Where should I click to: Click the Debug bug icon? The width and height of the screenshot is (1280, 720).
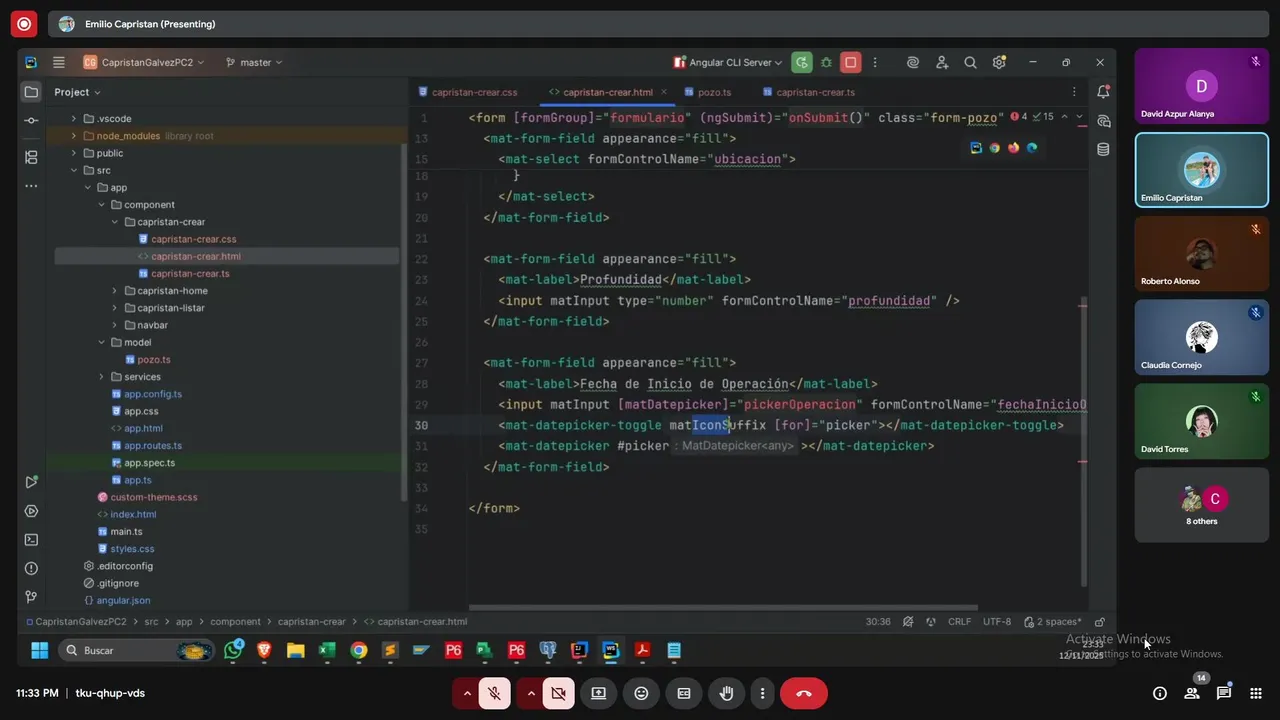(x=826, y=62)
